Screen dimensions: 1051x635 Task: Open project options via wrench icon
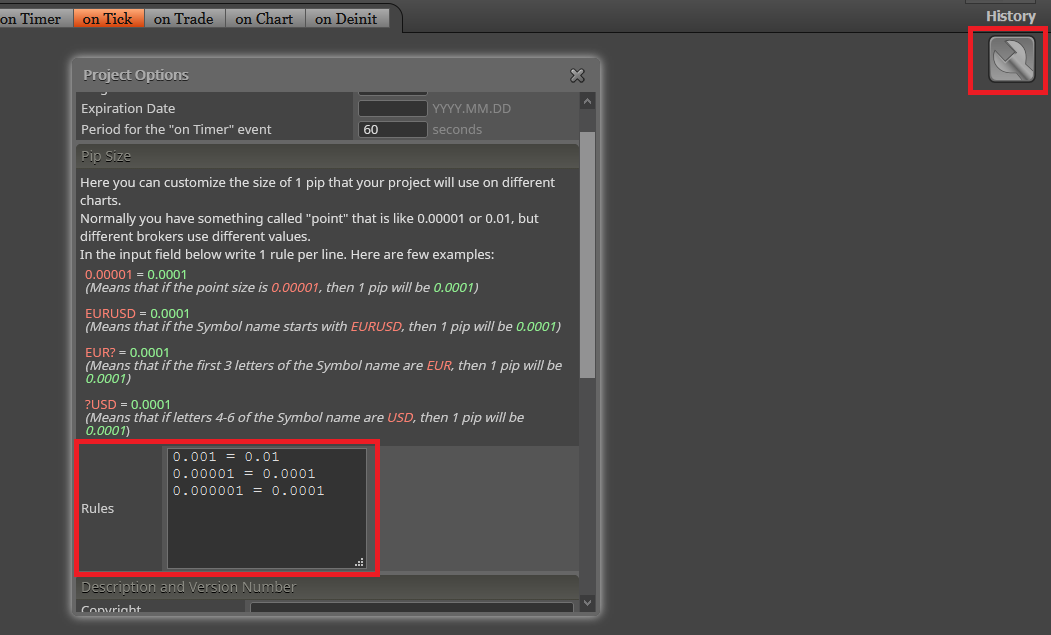(1011, 60)
